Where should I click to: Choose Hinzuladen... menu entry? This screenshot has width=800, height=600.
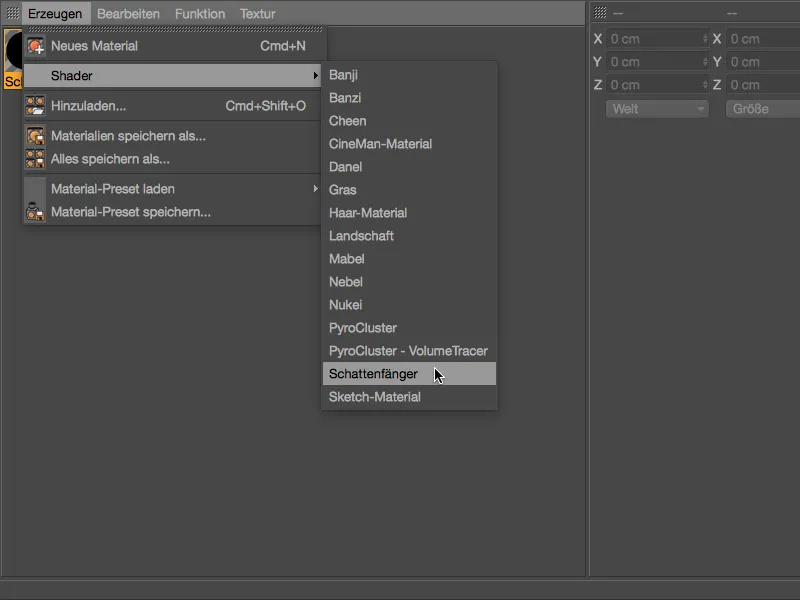tap(172, 106)
